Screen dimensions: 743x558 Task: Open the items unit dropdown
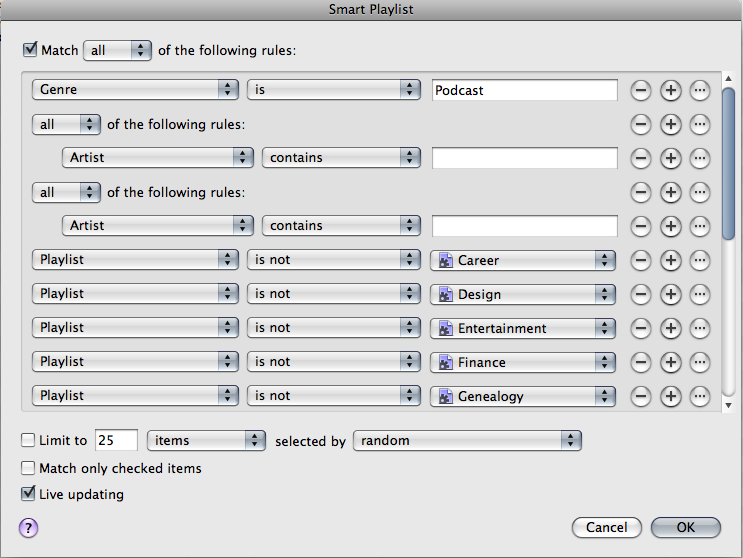(x=204, y=440)
